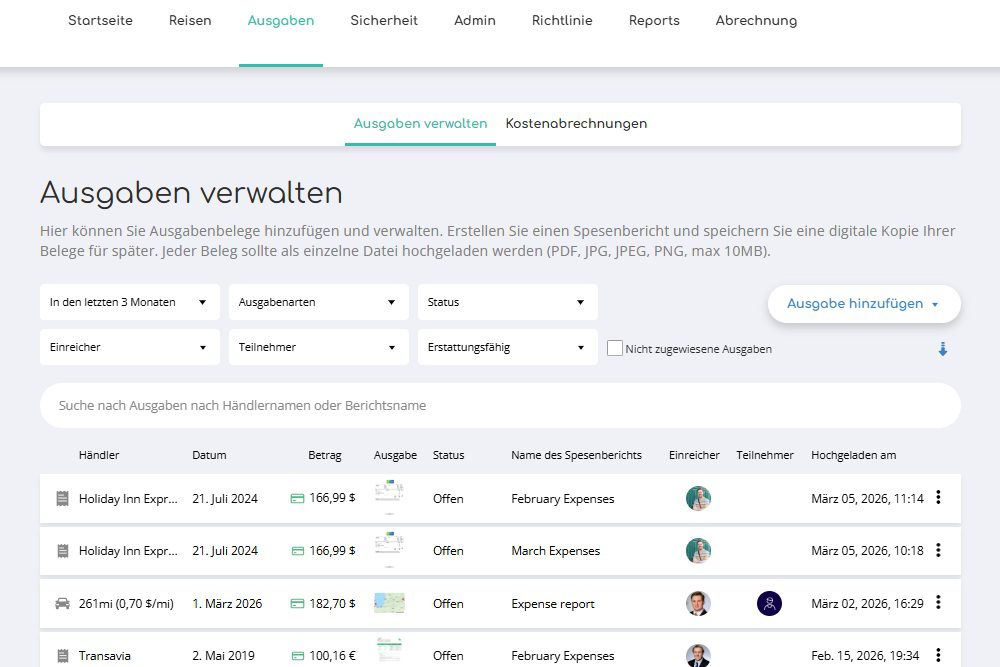Open Abrechnung in the top navigation
This screenshot has height=667, width=1000.
(x=756, y=20)
